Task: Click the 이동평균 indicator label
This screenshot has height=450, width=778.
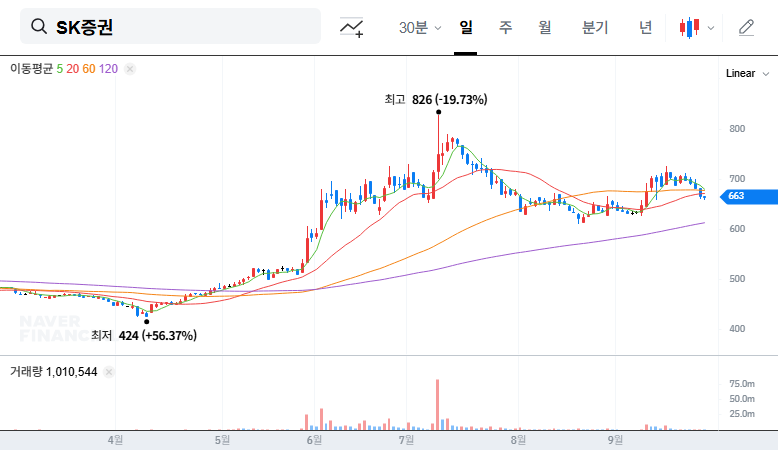Action: [x=31, y=68]
